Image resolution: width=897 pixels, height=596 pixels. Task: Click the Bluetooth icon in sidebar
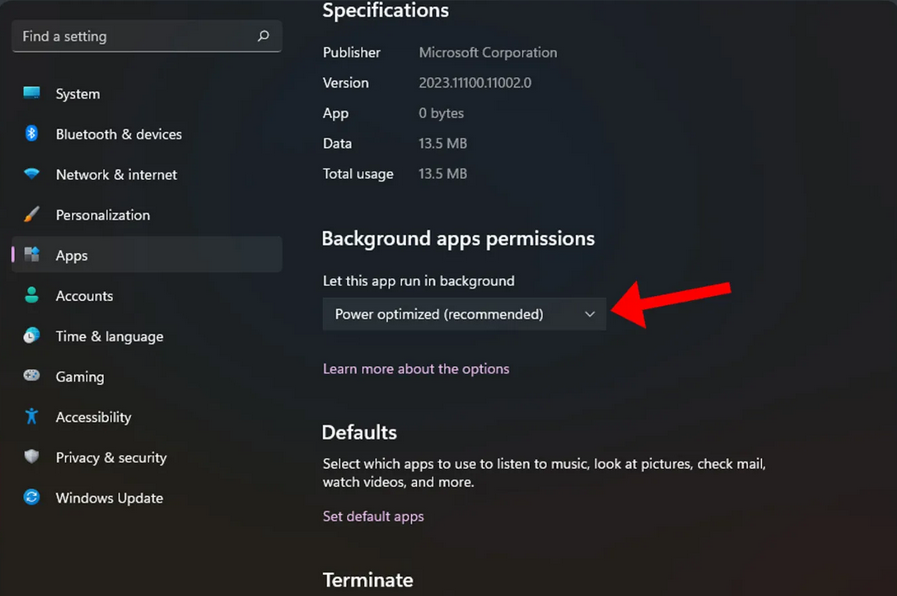pyautogui.click(x=32, y=134)
